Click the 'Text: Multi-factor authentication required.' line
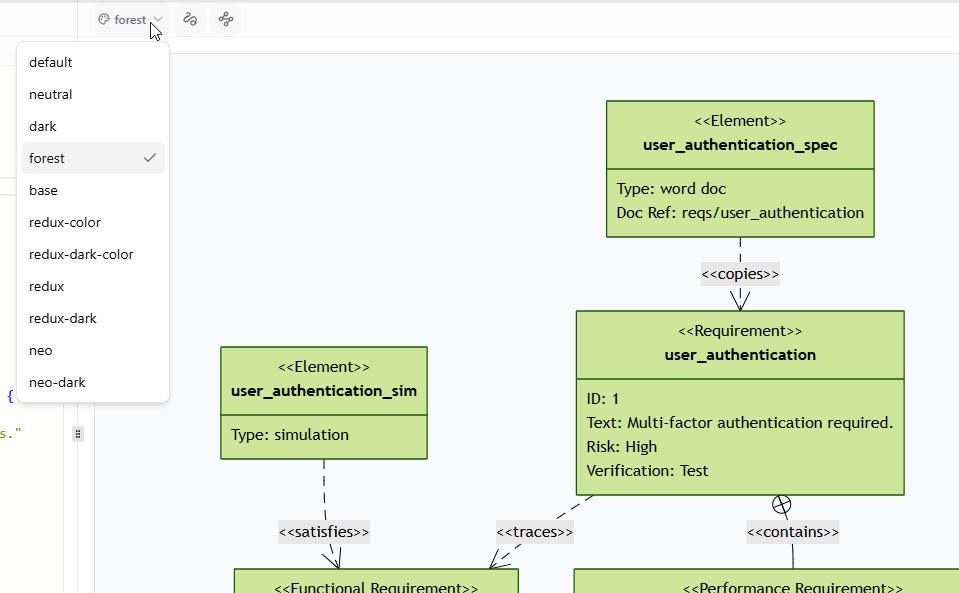Viewport: 959px width, 593px height. click(739, 422)
